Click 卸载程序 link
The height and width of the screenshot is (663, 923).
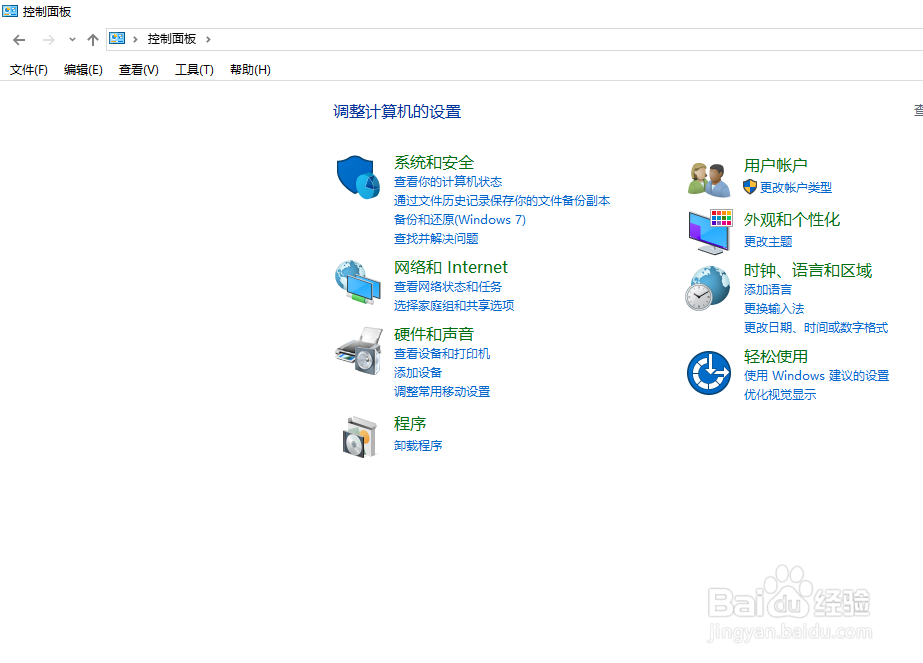coord(418,445)
